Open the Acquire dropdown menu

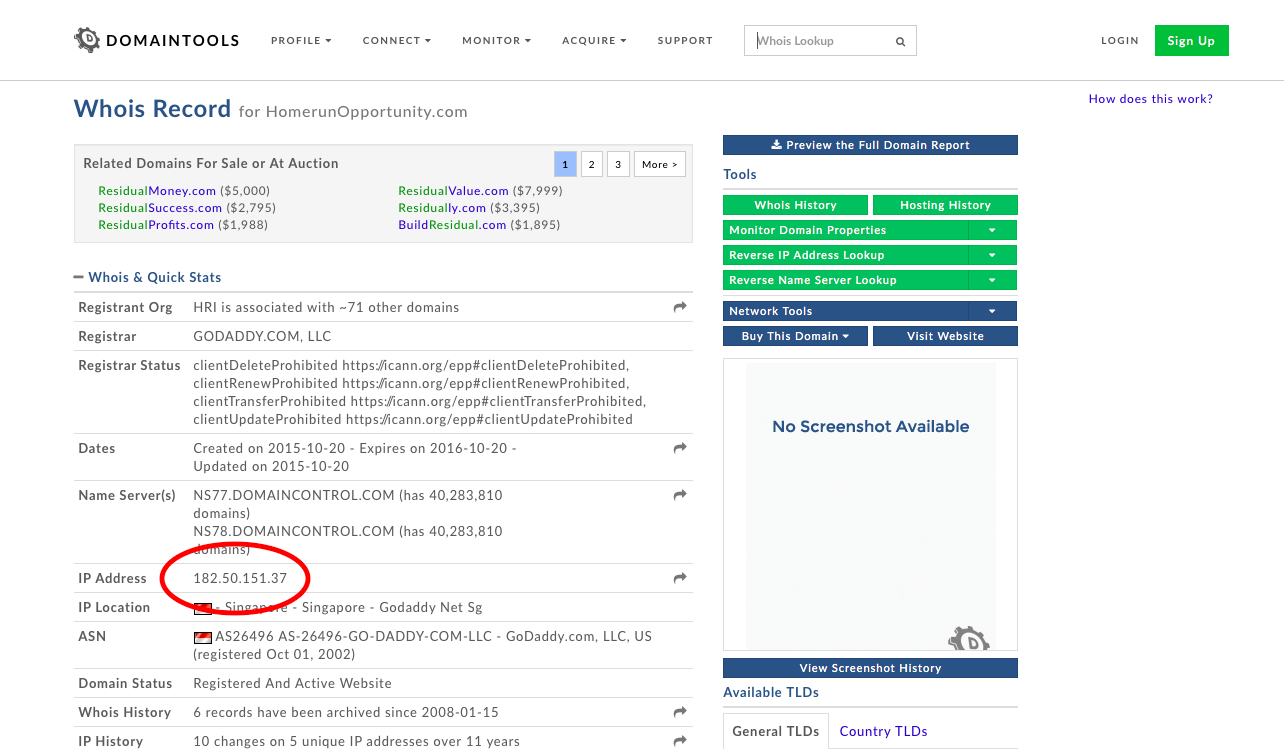pos(594,41)
